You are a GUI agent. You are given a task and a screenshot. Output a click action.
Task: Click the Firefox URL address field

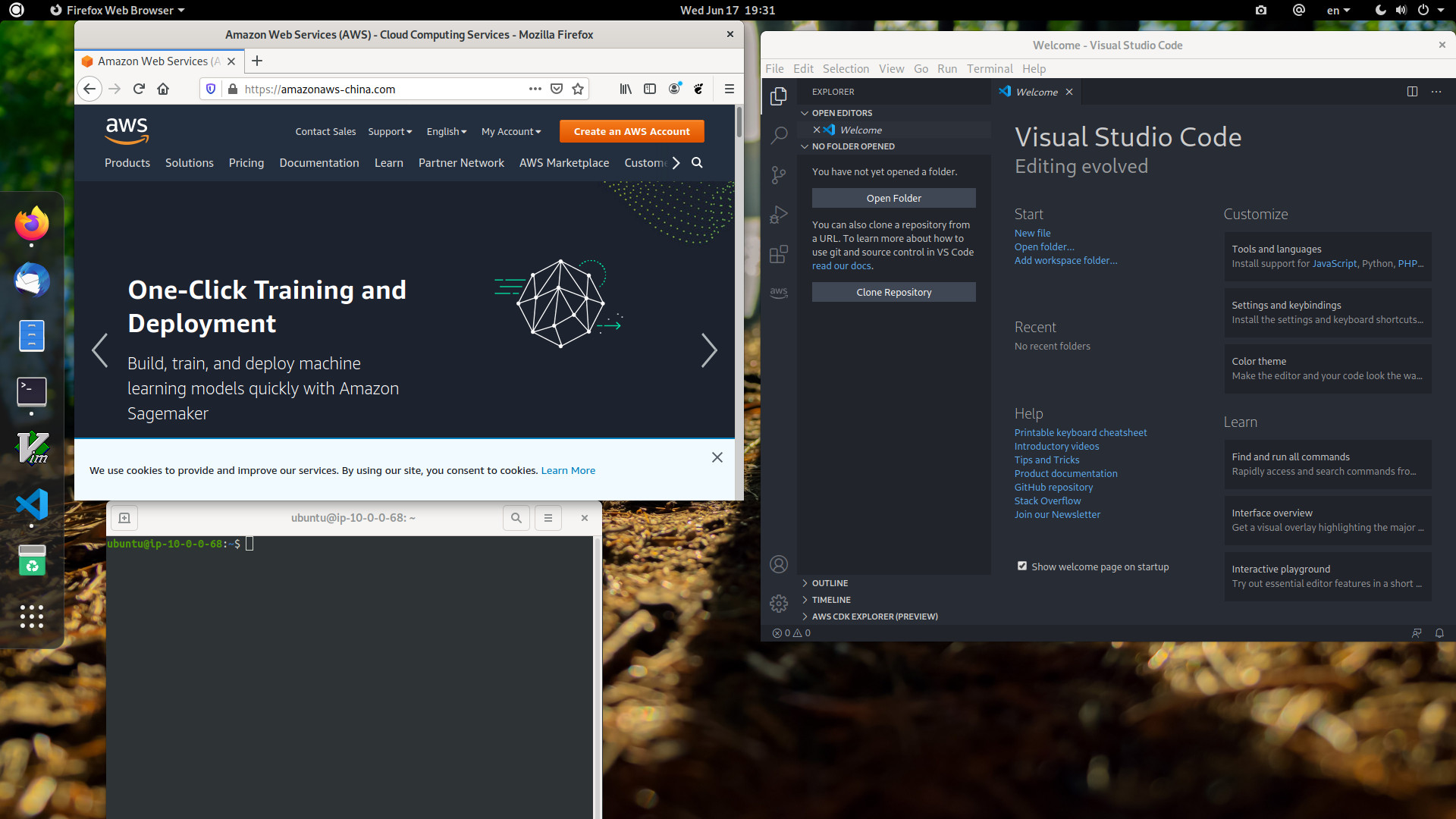379,89
